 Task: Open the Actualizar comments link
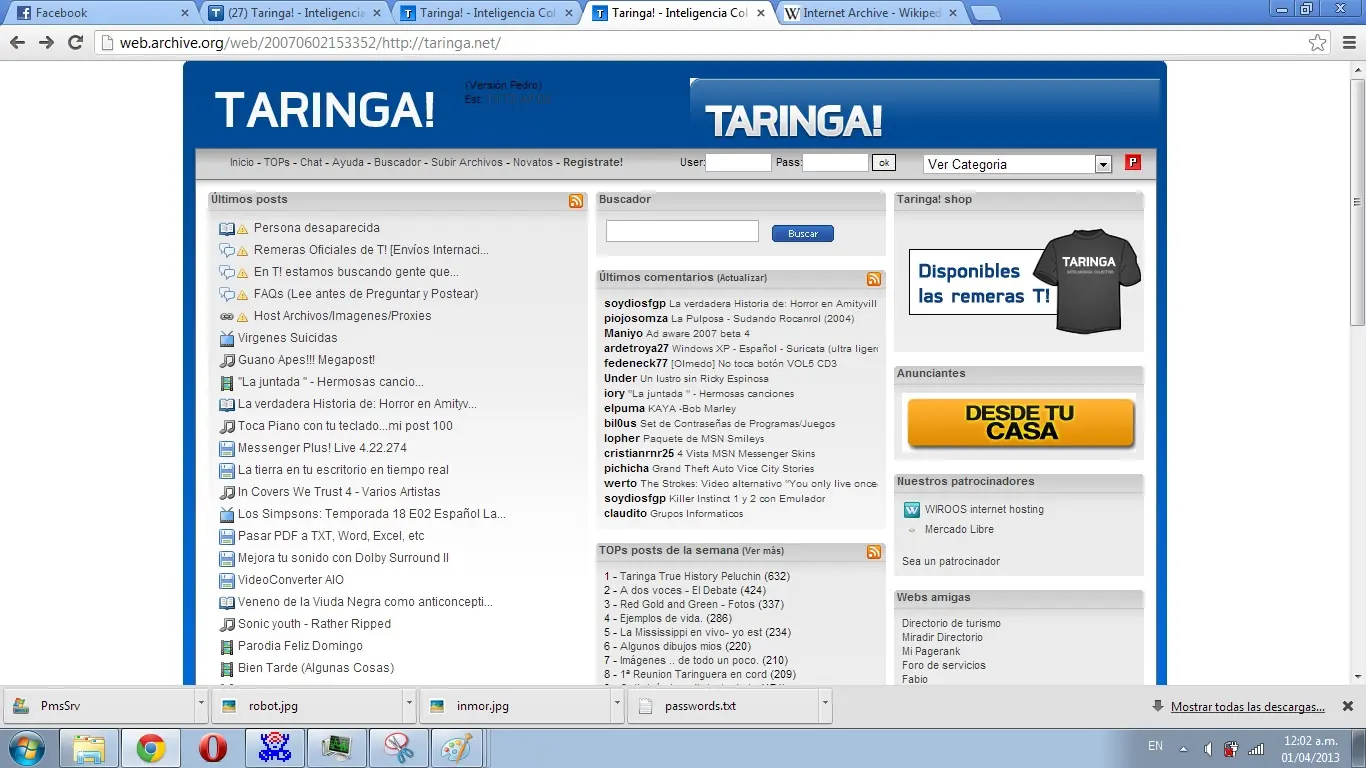coord(742,278)
